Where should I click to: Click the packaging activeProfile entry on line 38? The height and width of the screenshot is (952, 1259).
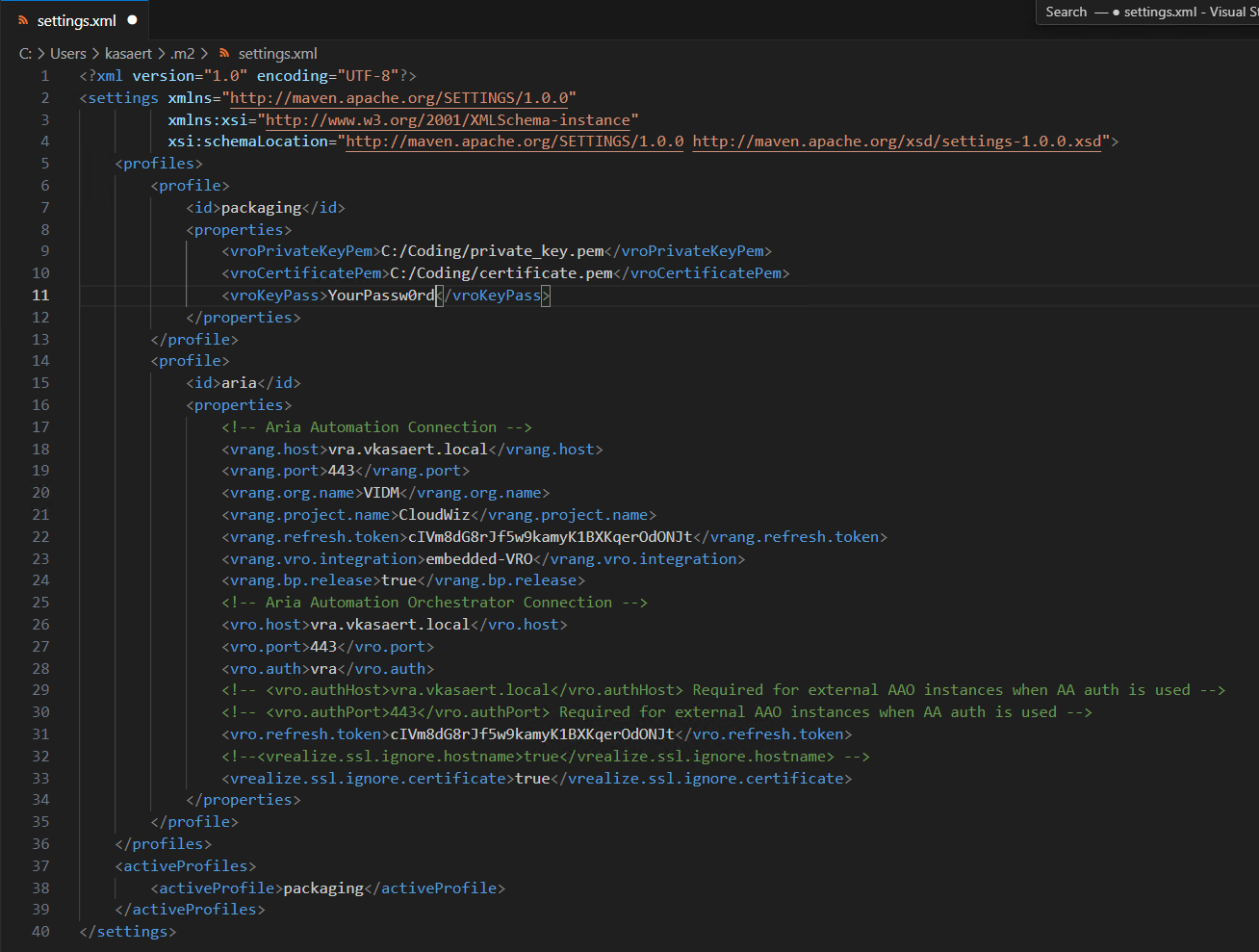tap(321, 888)
